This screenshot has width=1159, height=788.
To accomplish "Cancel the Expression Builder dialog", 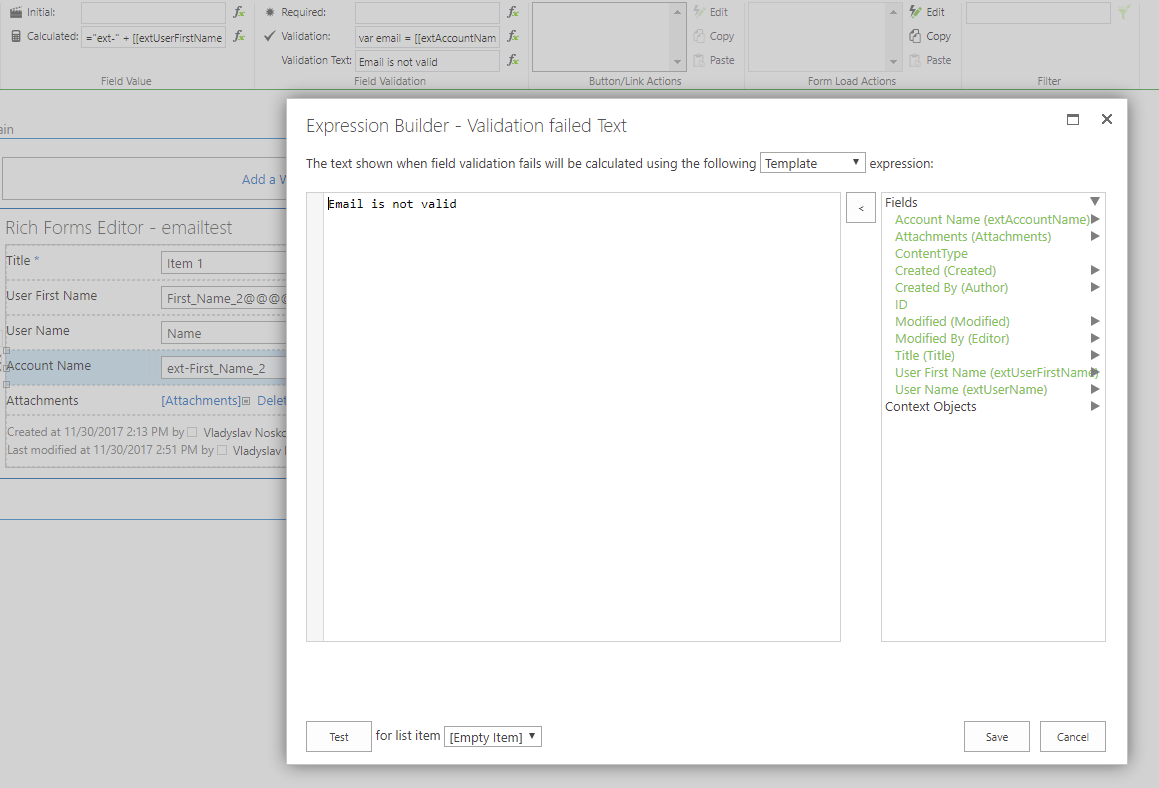I will pos(1072,737).
